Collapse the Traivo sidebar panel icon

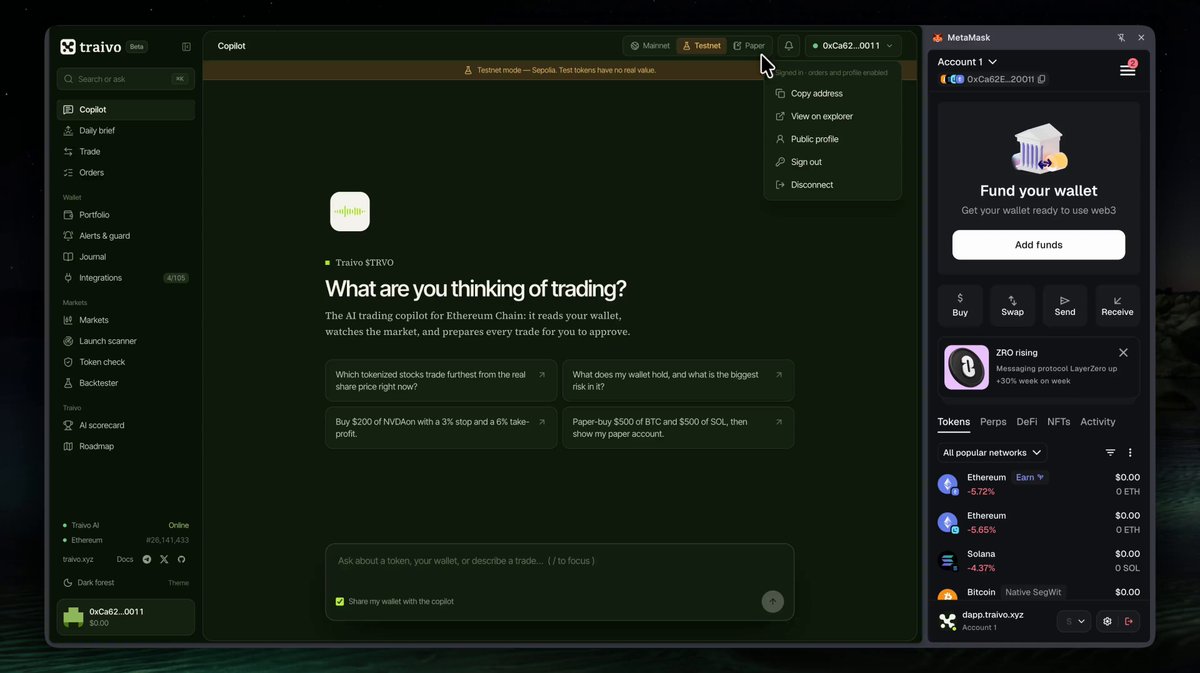coord(186,46)
